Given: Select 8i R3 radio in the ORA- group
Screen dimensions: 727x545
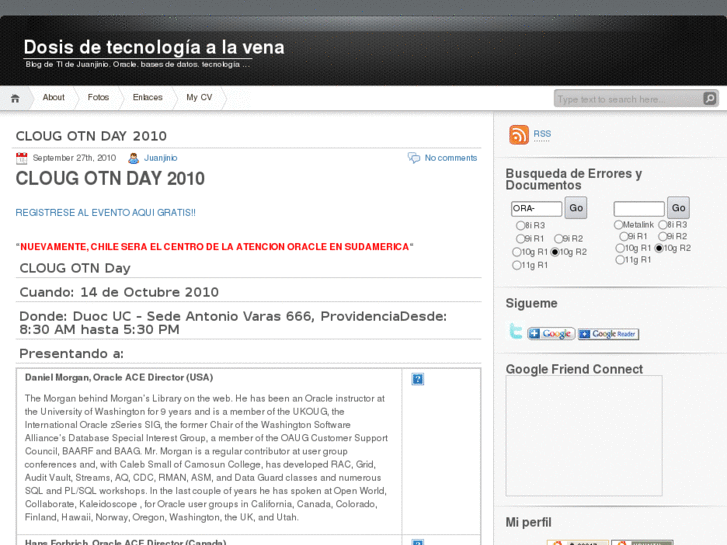Looking at the screenshot, I should (520, 225).
